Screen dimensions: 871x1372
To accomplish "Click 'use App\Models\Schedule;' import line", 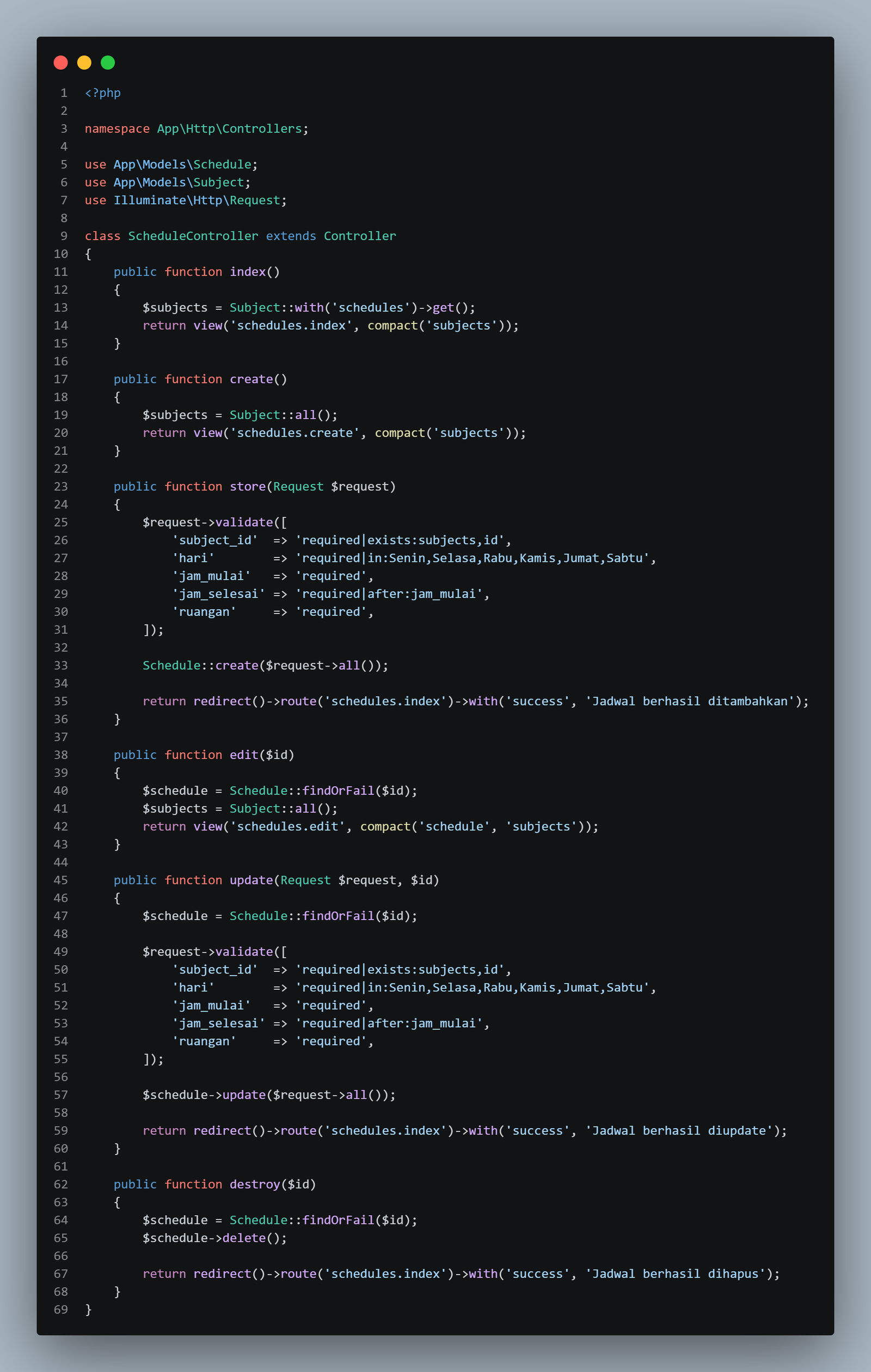I will 171,164.
